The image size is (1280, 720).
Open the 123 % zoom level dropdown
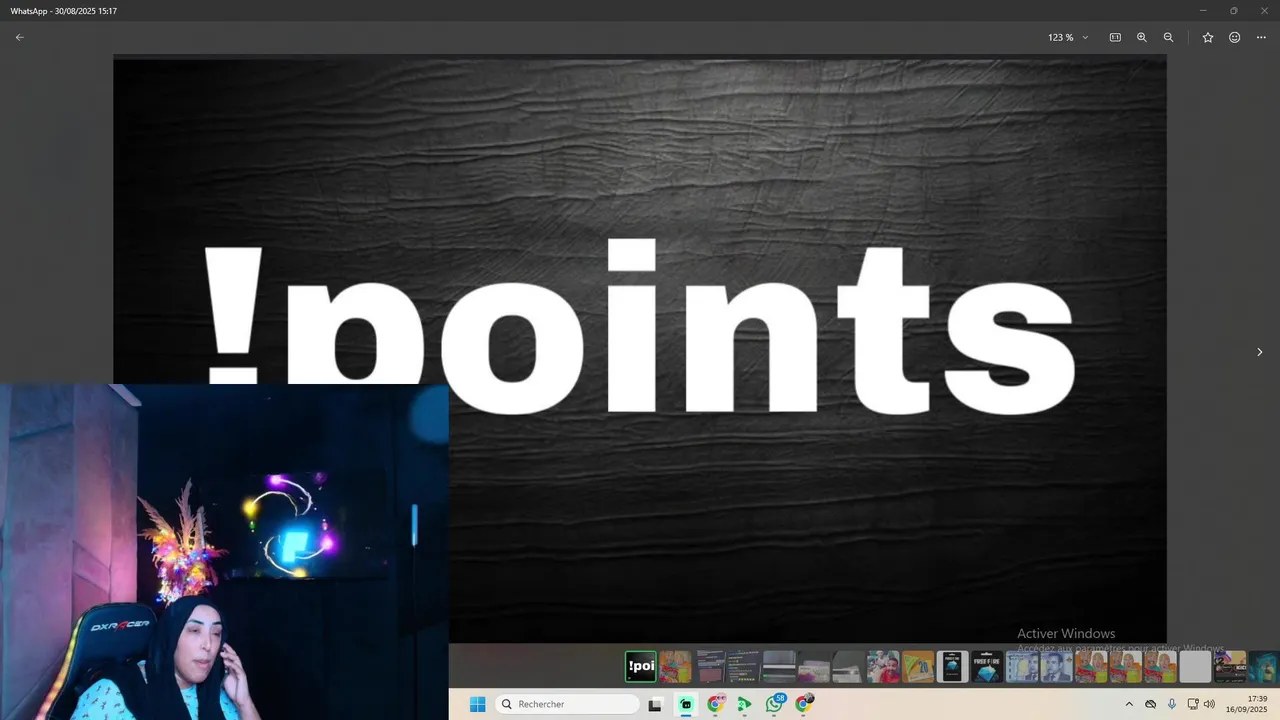1068,37
